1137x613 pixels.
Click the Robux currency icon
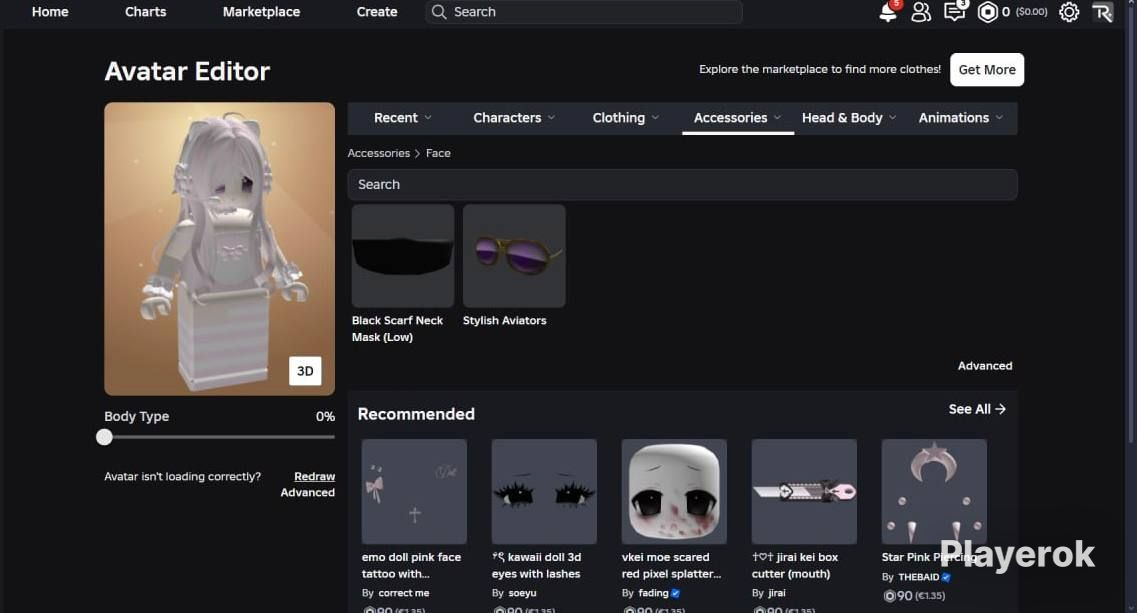(x=987, y=12)
